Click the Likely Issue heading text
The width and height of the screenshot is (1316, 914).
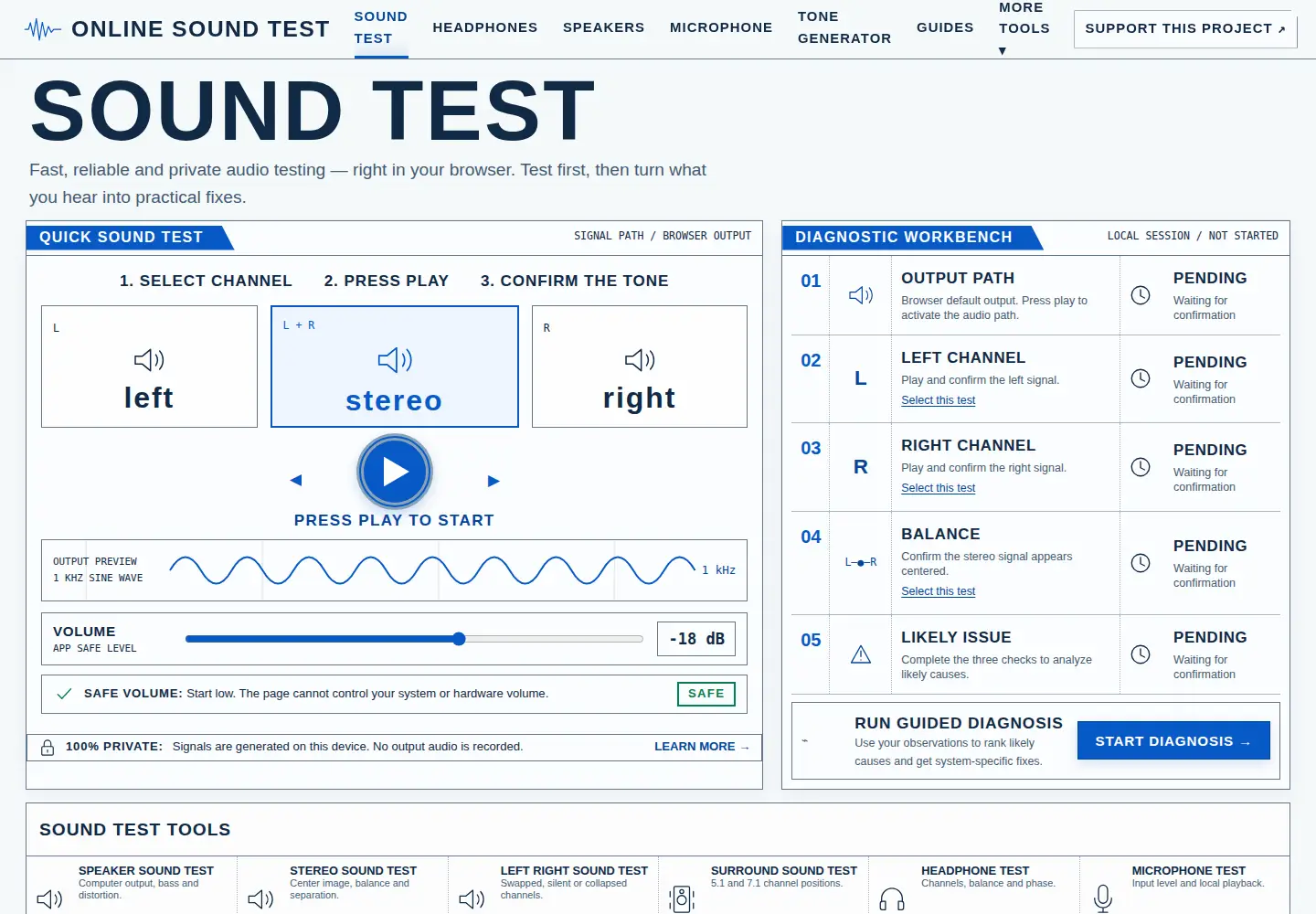(956, 637)
